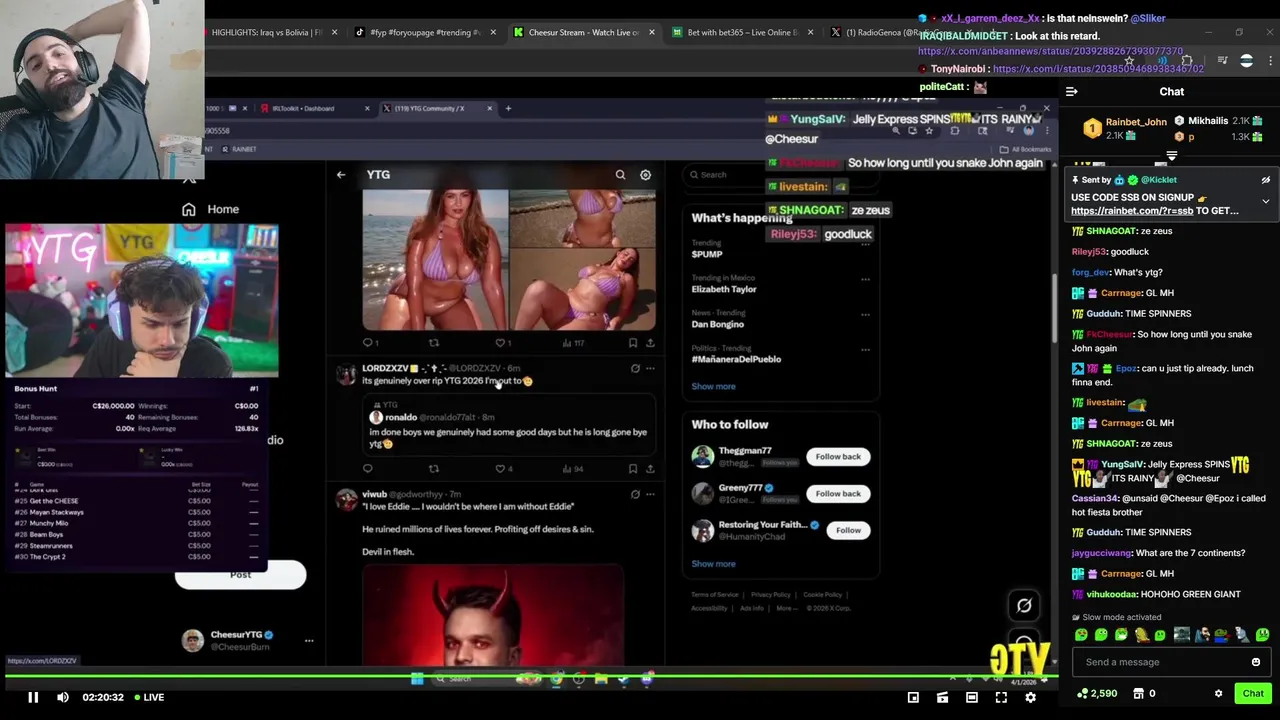This screenshot has height=720, width=1280.
Task: Click vihukoodaa username in chat
Action: click(x=1110, y=594)
